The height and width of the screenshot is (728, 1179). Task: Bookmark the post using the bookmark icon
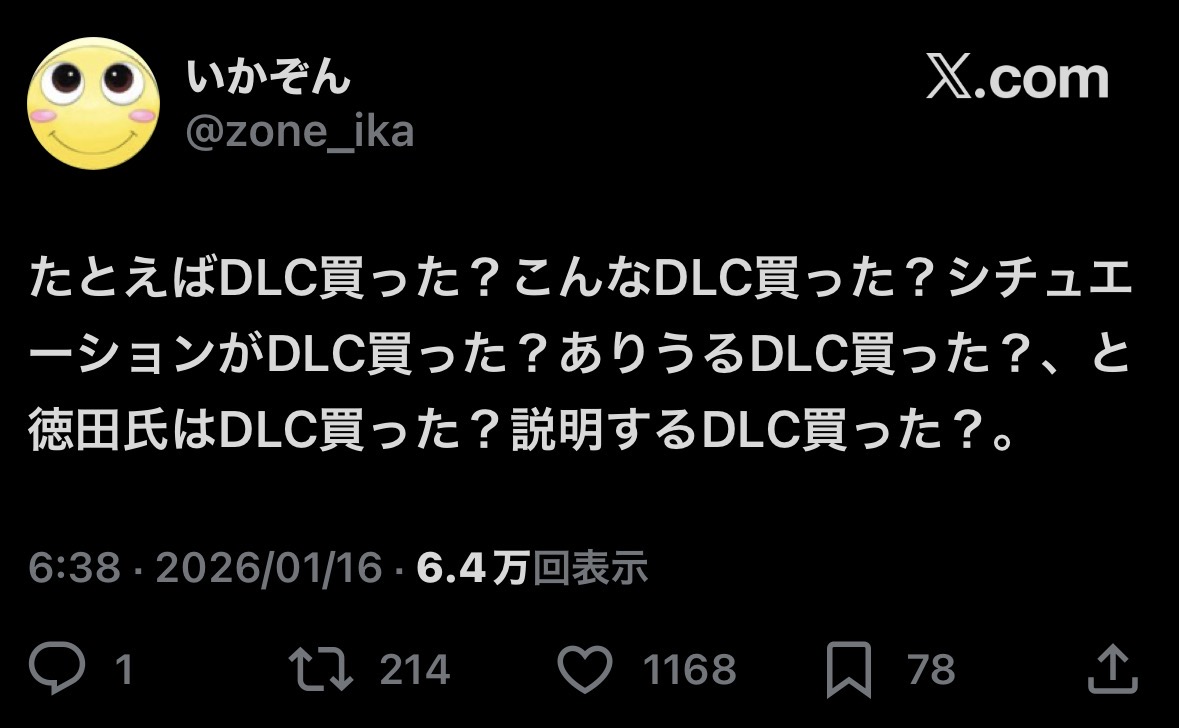[x=849, y=669]
